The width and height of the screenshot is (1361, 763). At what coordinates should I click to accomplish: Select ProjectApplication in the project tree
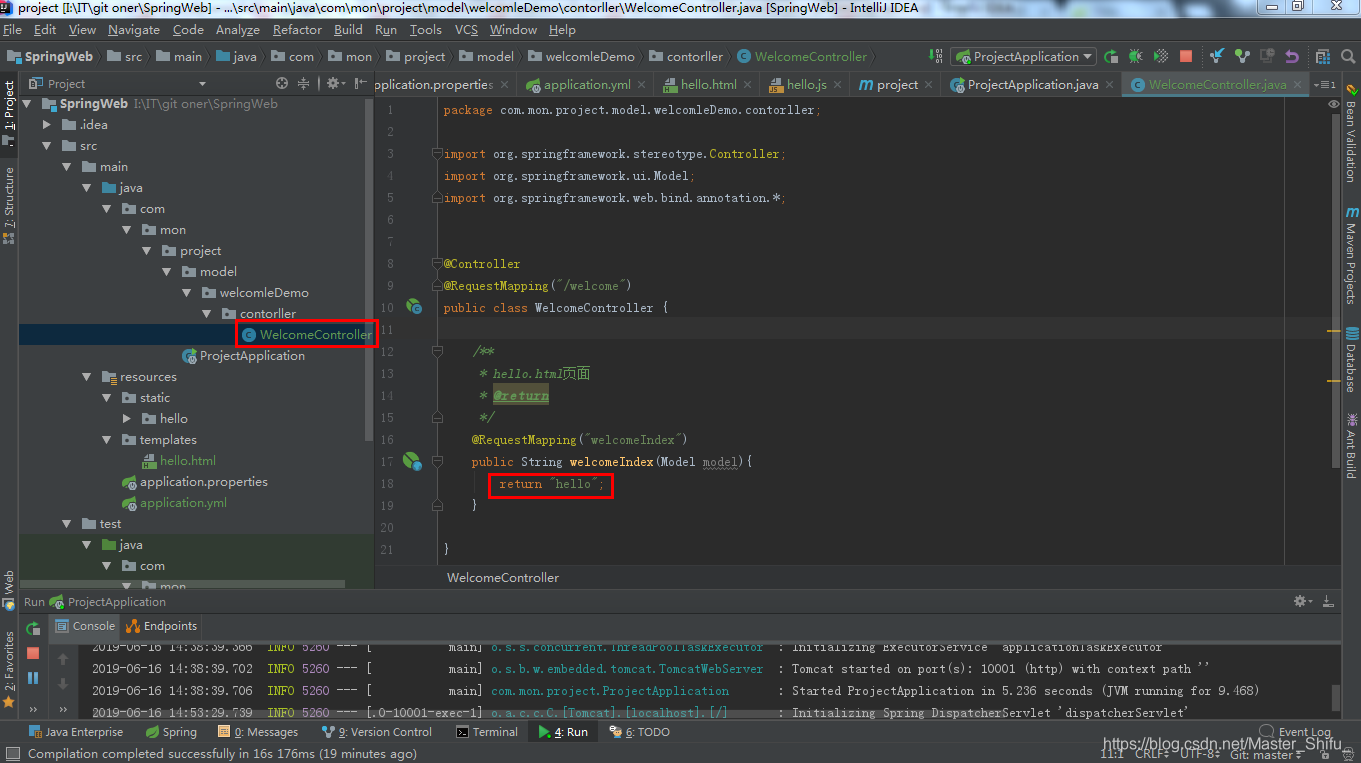point(243,356)
